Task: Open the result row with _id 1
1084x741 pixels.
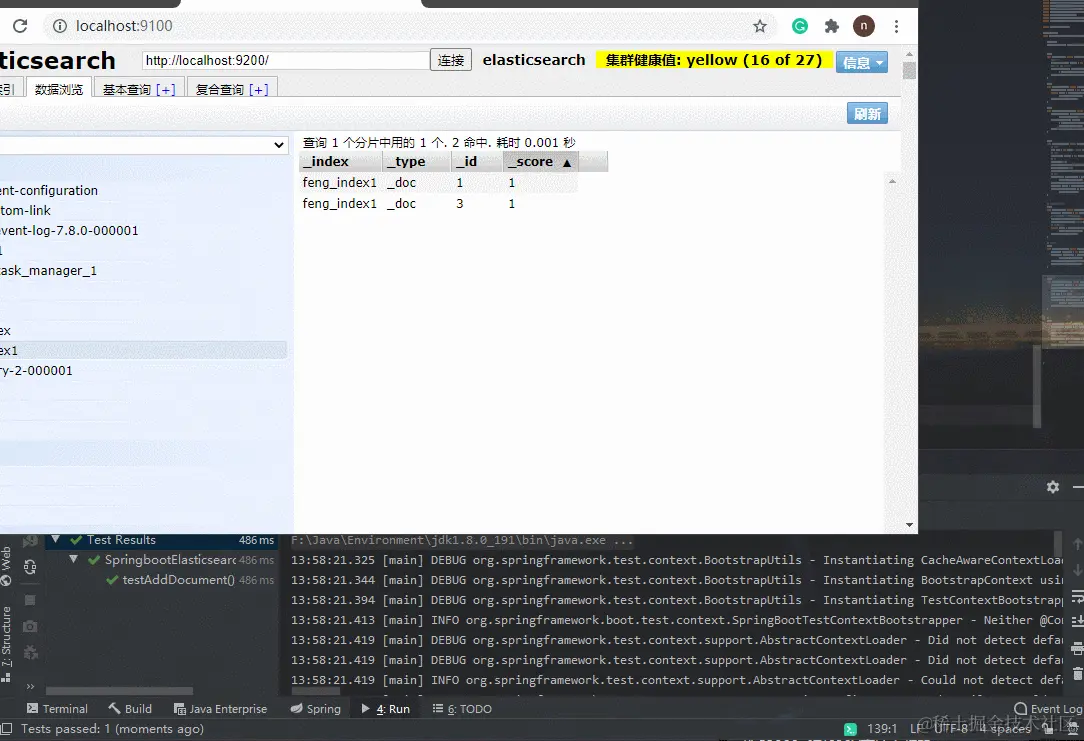Action: coord(438,182)
